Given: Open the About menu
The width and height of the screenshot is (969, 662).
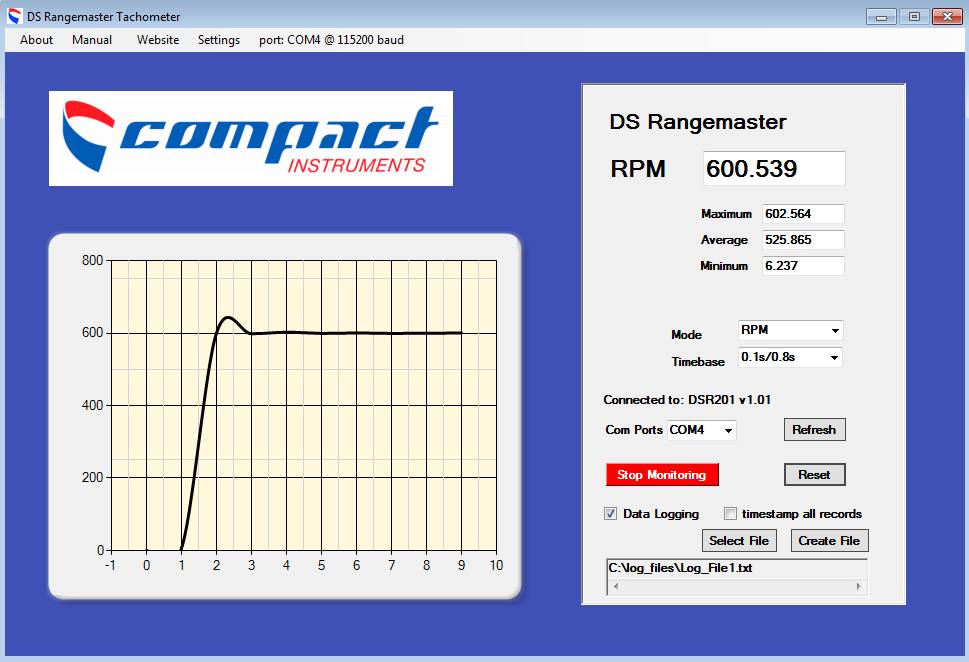Looking at the screenshot, I should (36, 40).
